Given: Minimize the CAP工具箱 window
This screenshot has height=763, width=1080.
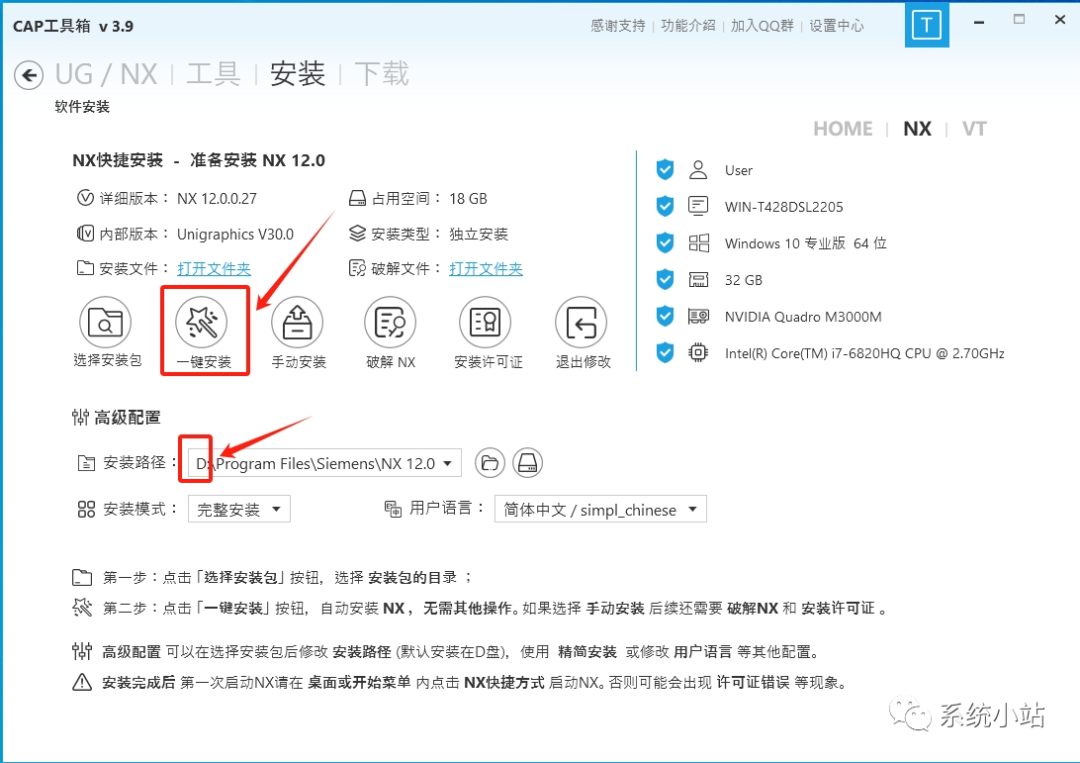Looking at the screenshot, I should [979, 22].
